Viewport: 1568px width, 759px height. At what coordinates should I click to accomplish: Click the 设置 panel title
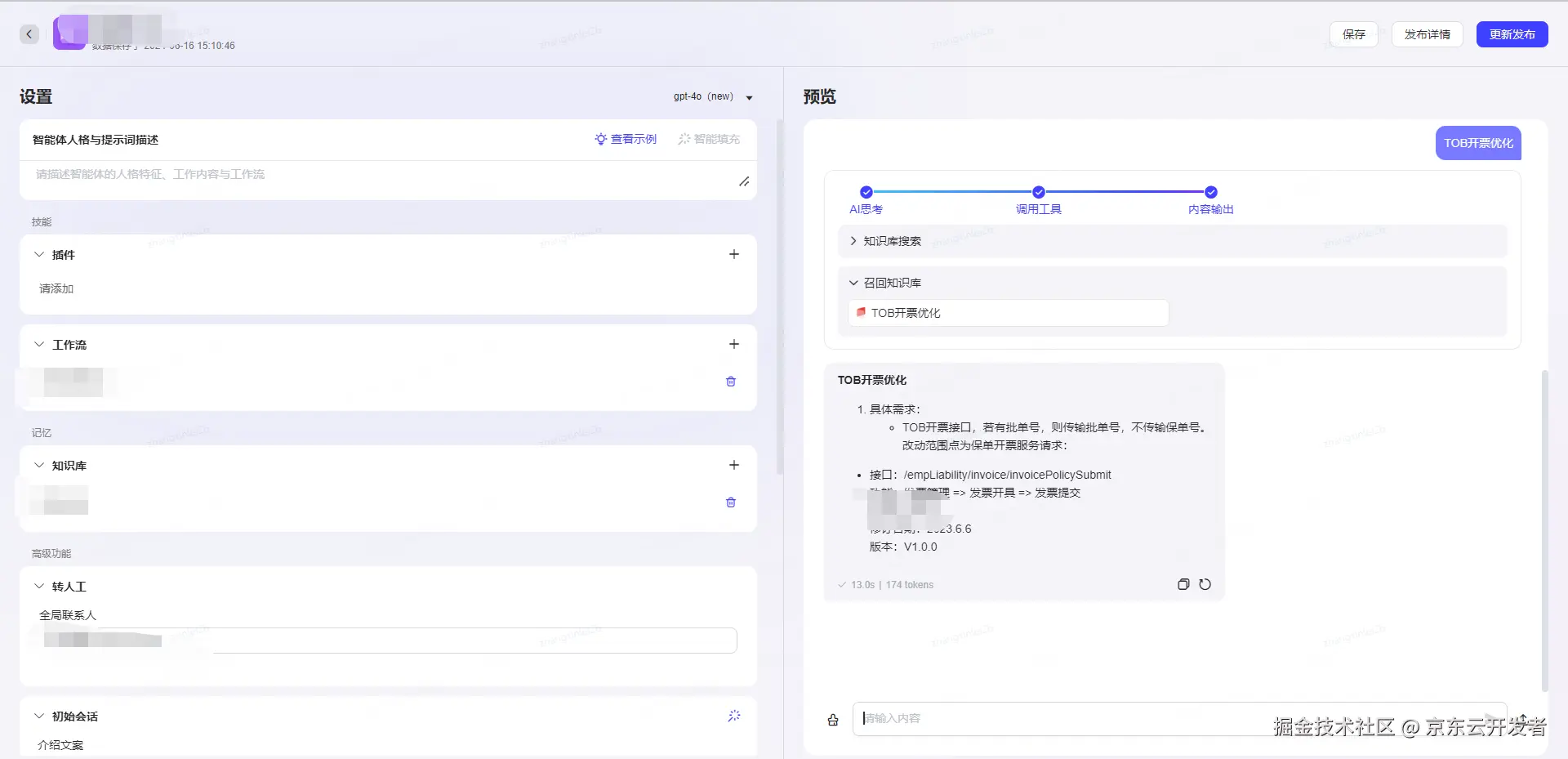pyautogui.click(x=36, y=96)
